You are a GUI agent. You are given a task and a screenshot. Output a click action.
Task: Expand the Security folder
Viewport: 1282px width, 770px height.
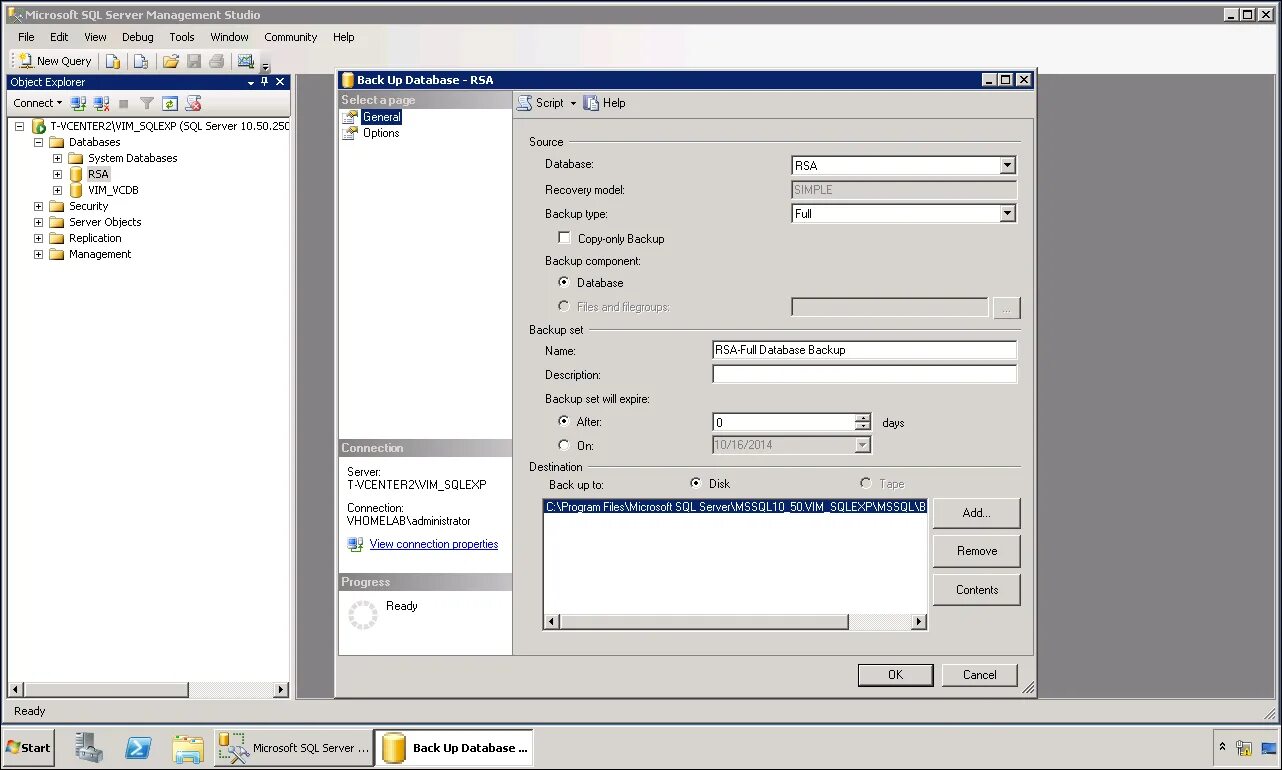click(x=39, y=206)
